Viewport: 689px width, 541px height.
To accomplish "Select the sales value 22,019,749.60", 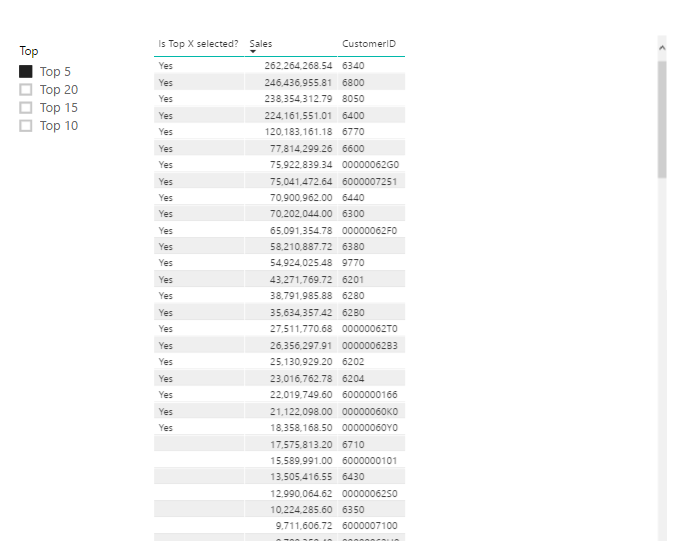I will (301, 395).
